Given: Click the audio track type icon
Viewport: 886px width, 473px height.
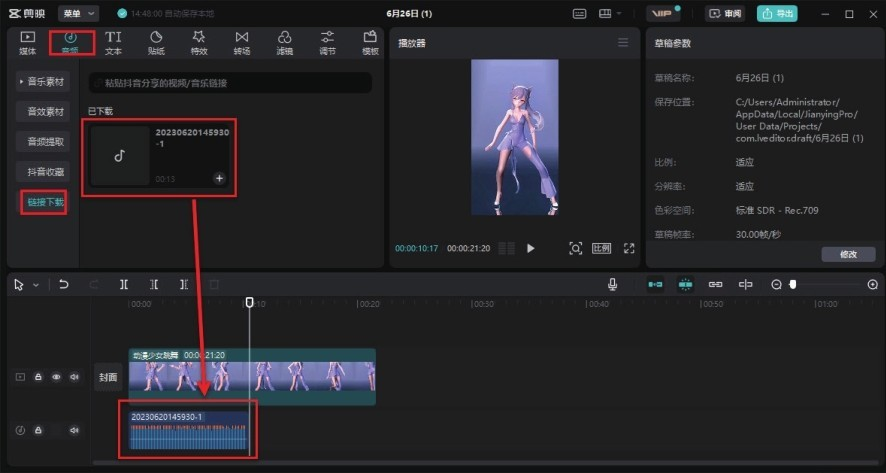Looking at the screenshot, I should 20,431.
